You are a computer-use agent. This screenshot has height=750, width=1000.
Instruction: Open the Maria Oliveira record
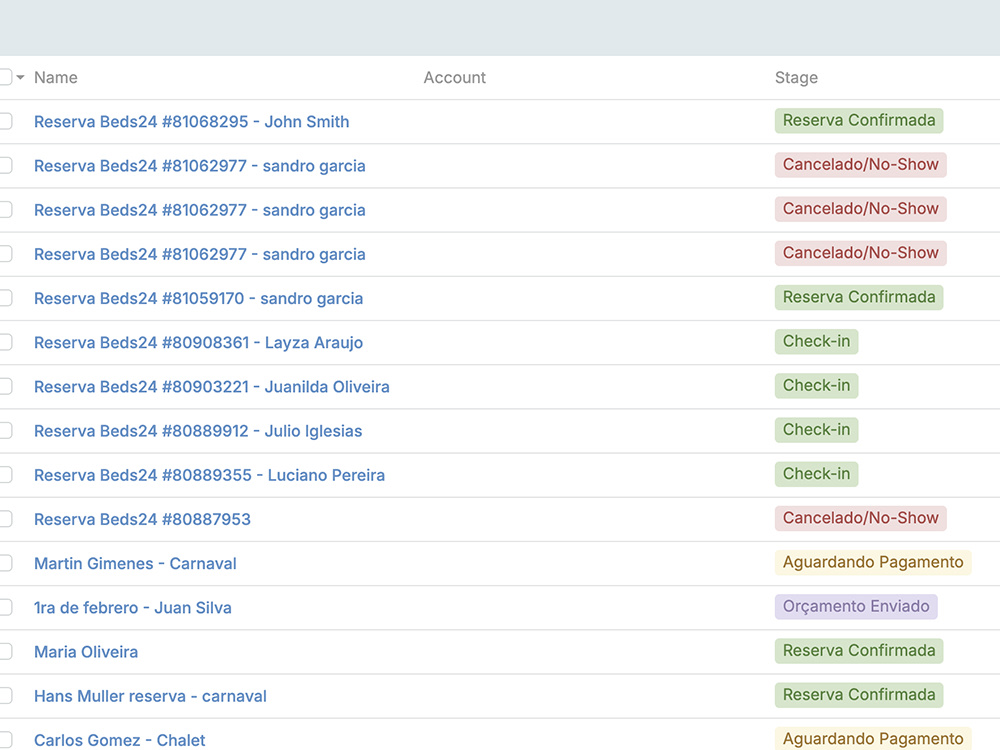86,652
